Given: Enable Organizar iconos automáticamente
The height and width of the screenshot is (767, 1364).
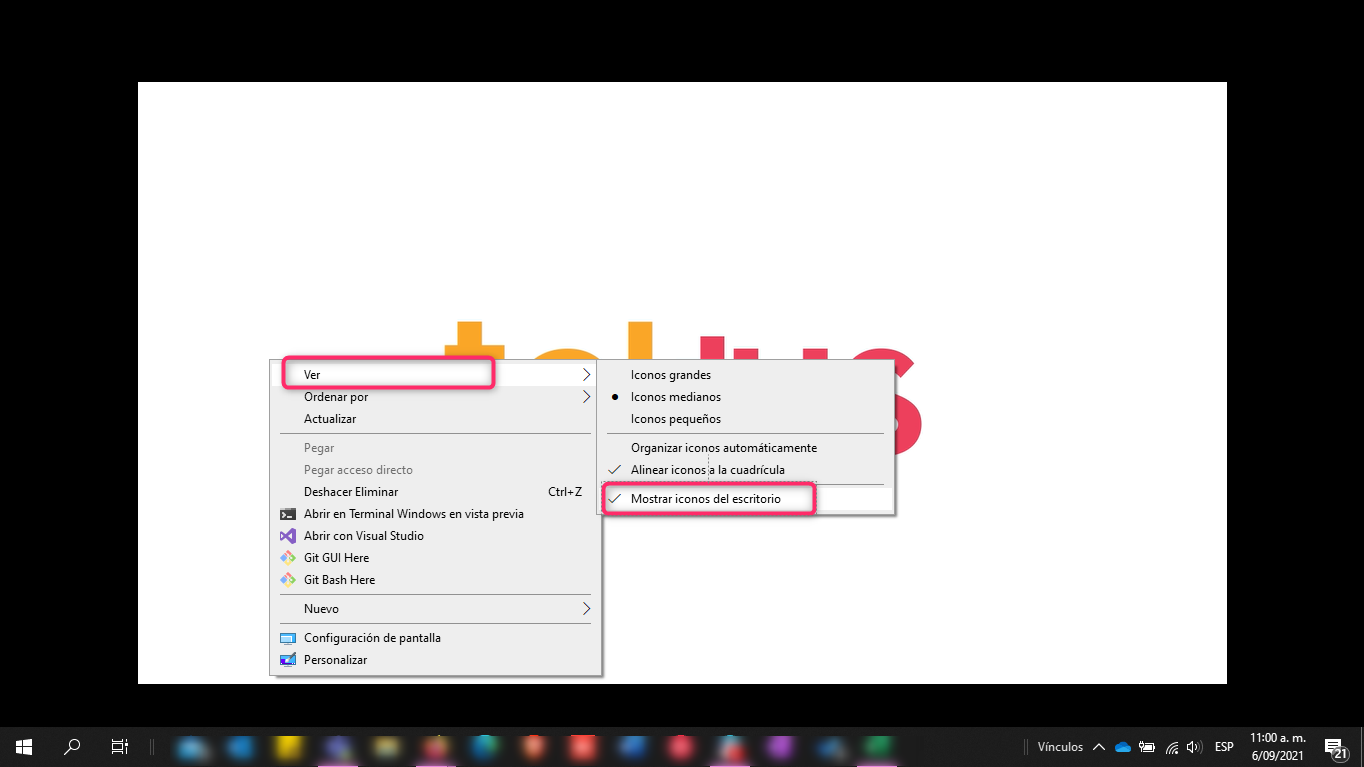Looking at the screenshot, I should pos(723,448).
